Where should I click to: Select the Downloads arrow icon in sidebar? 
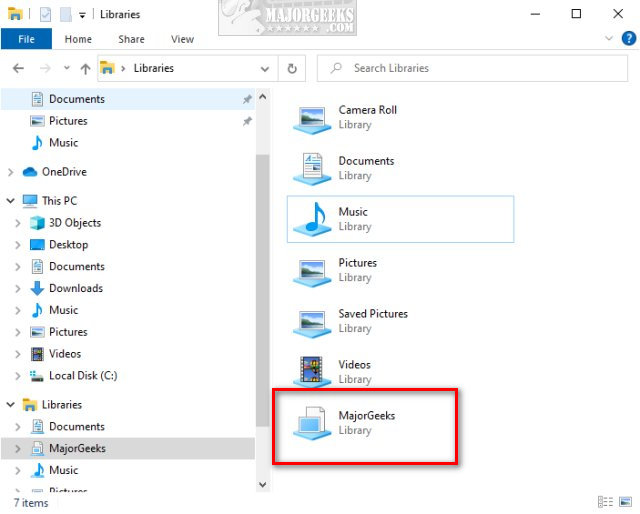[37, 288]
